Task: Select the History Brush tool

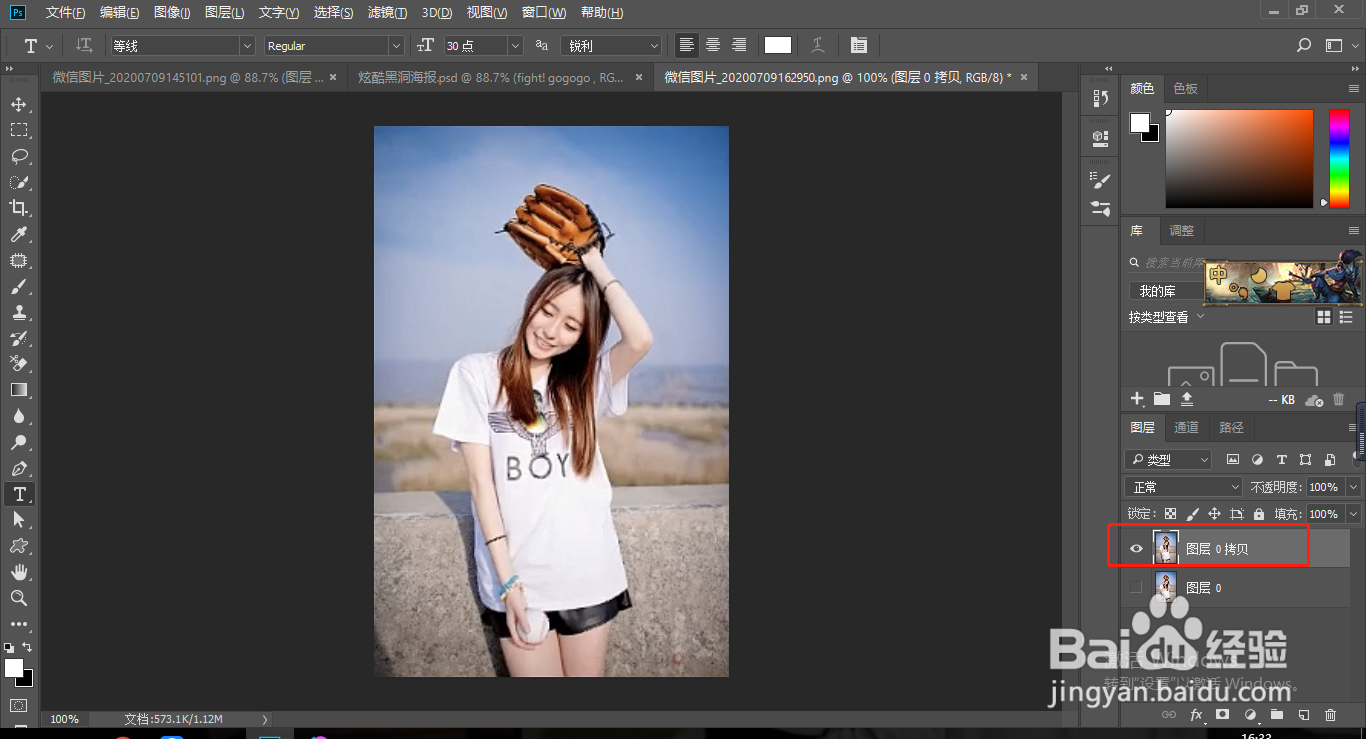Action: point(19,338)
